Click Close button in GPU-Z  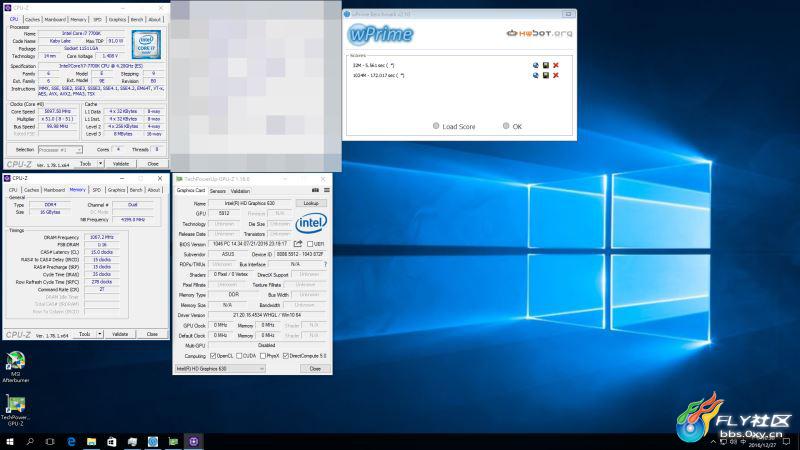point(315,368)
